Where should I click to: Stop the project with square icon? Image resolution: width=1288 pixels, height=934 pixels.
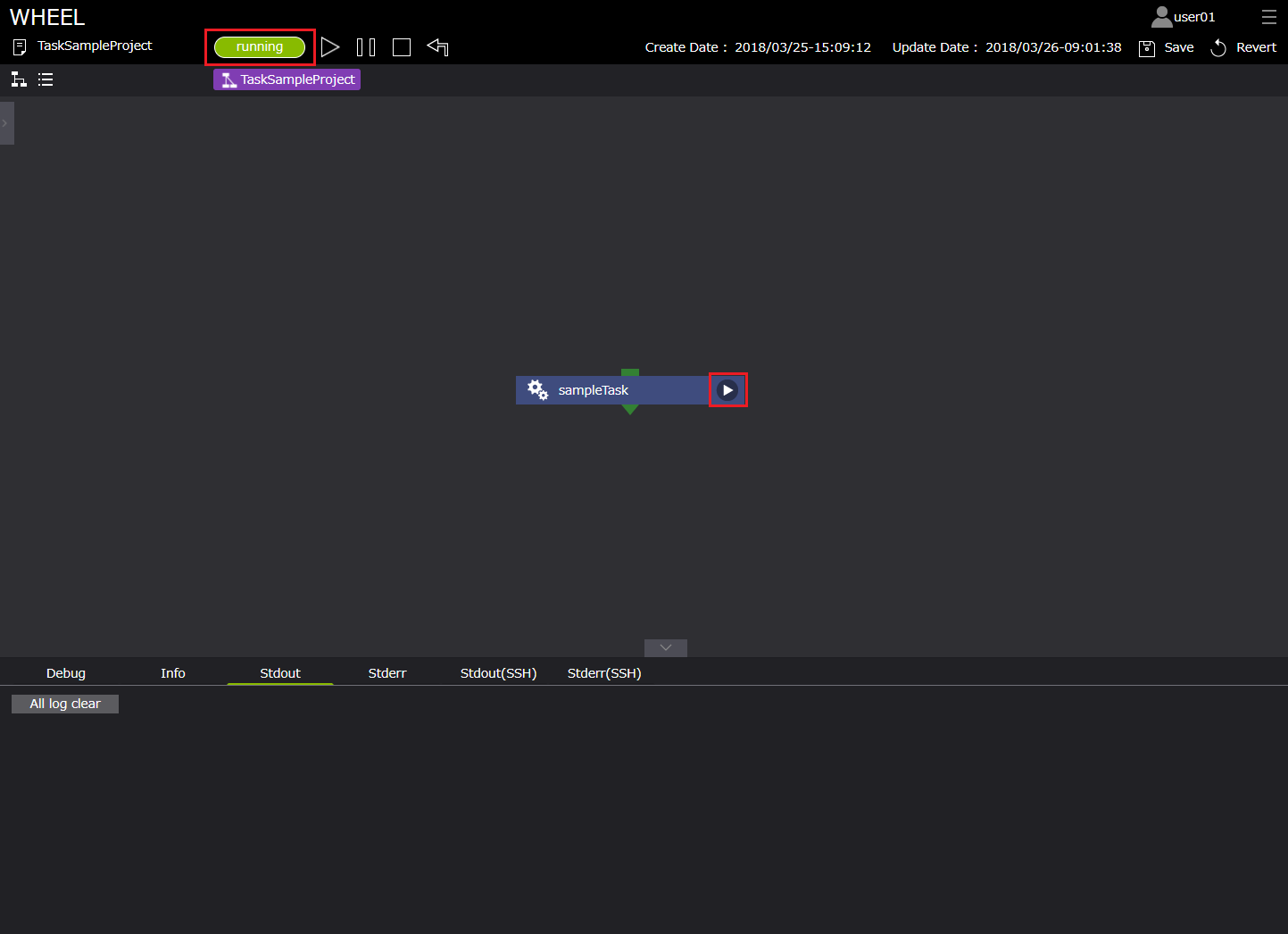pyautogui.click(x=402, y=47)
